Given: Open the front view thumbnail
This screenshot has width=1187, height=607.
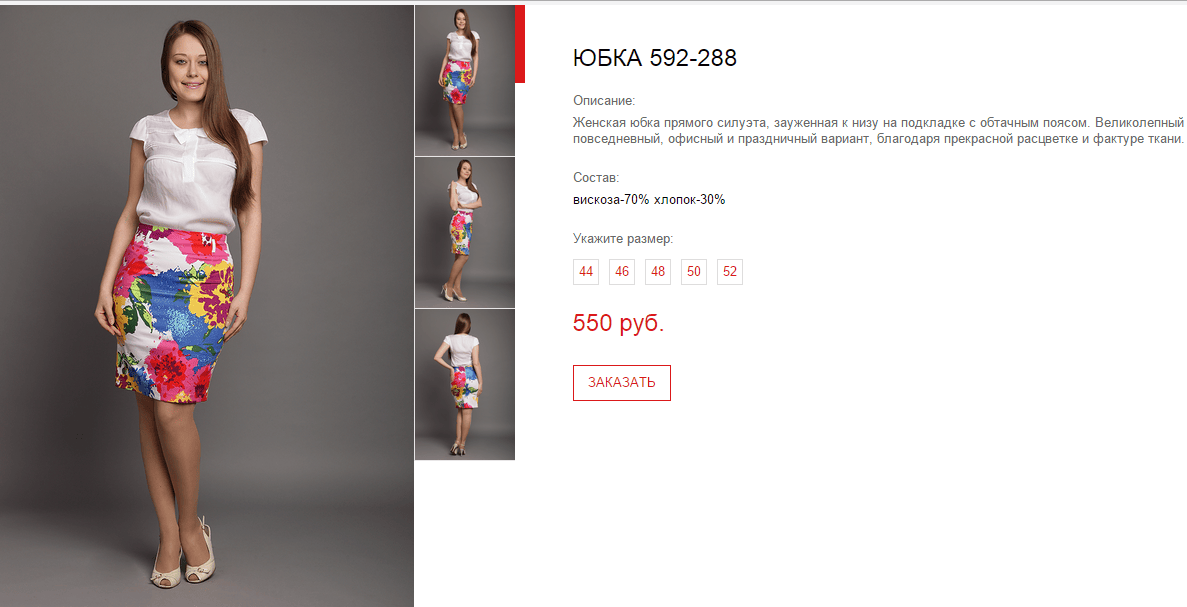Looking at the screenshot, I should pos(465,80).
